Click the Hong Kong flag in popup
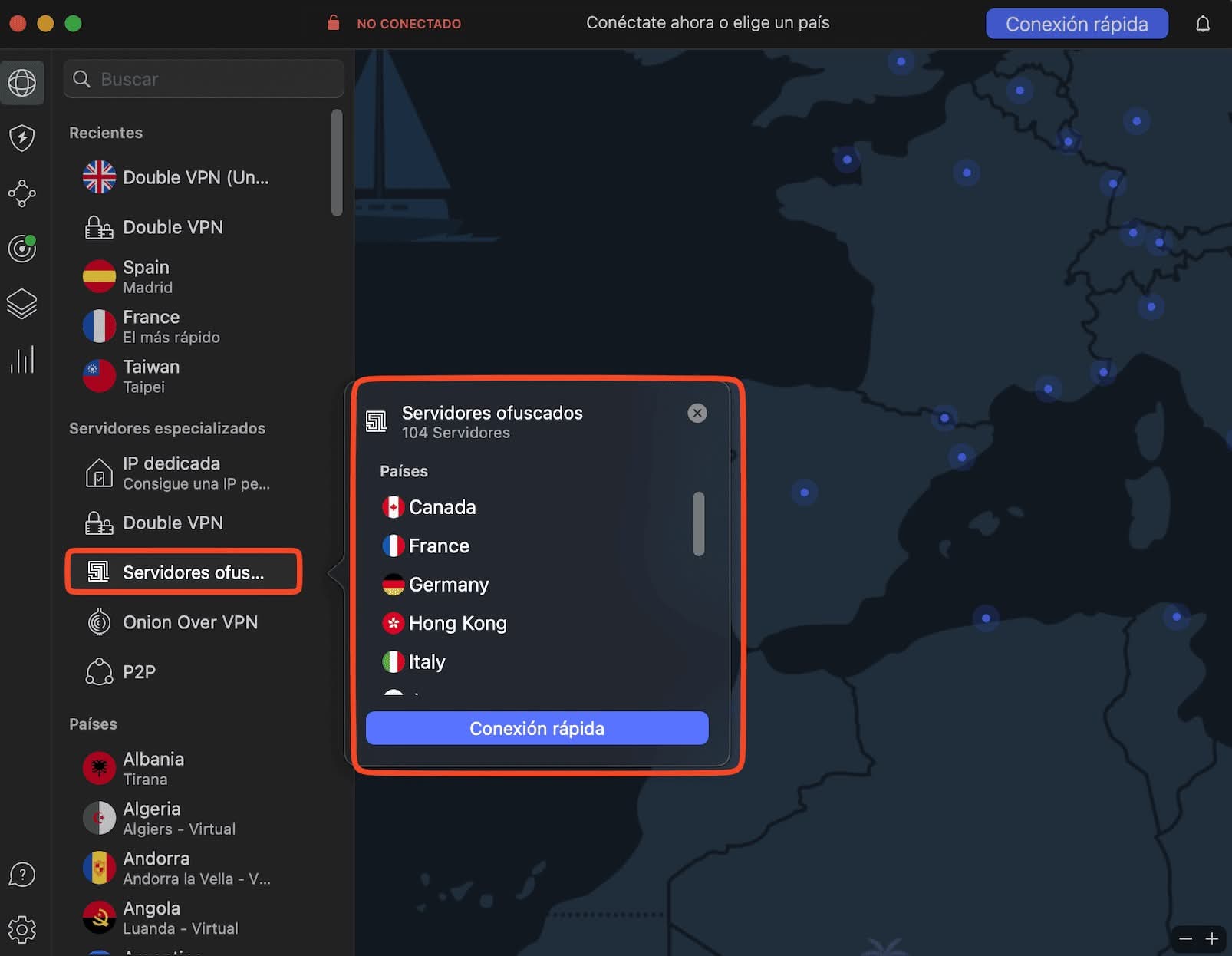This screenshot has height=956, width=1232. click(x=394, y=623)
